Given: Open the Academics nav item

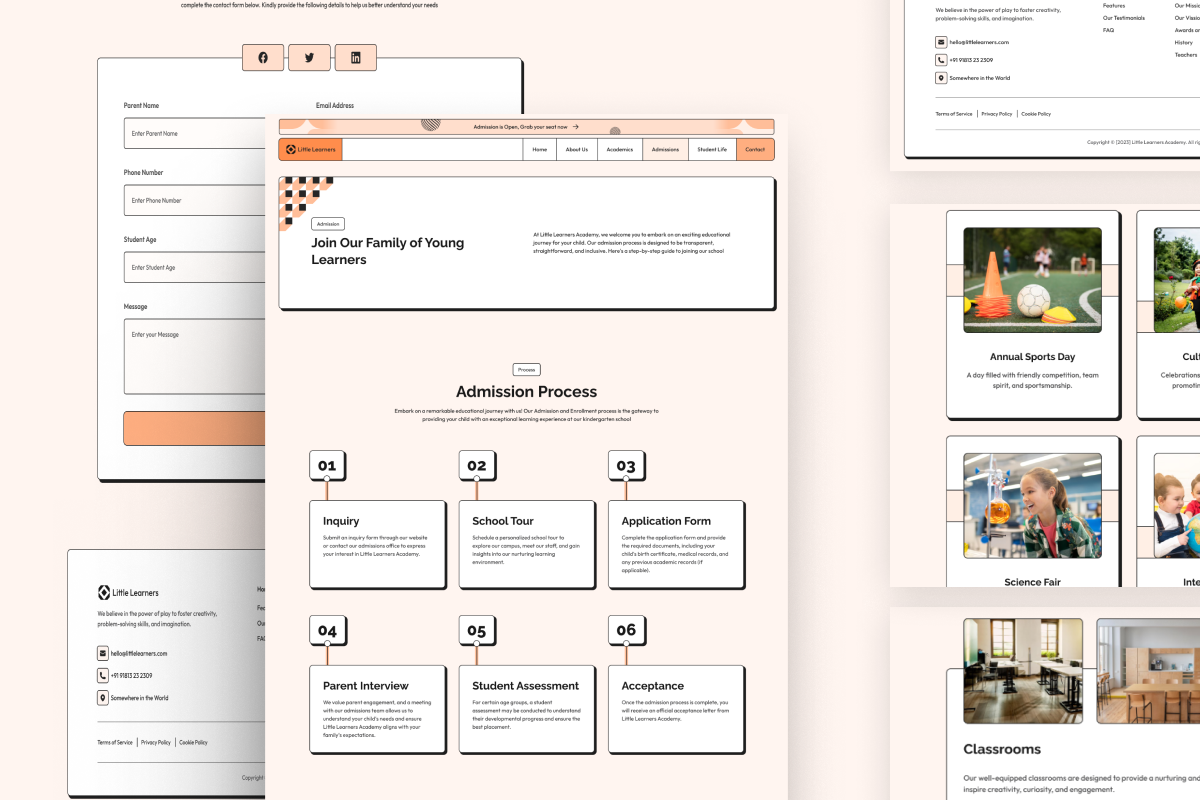Looking at the screenshot, I should (620, 149).
